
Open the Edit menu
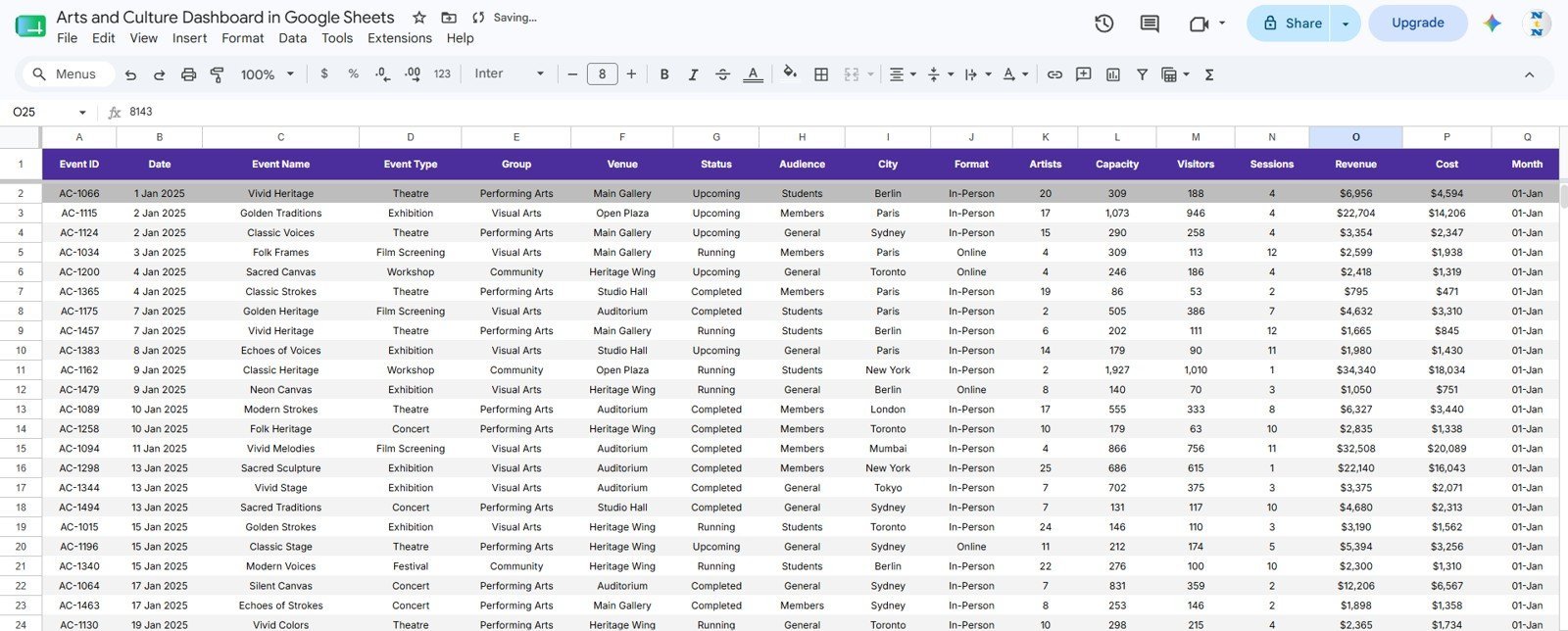104,38
